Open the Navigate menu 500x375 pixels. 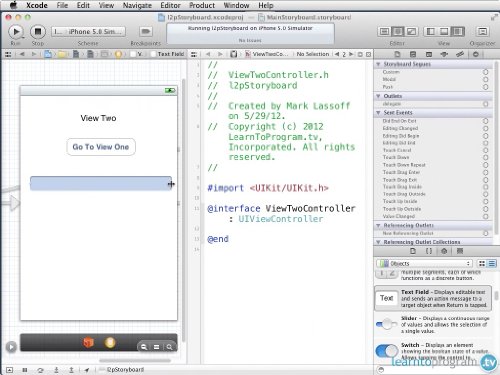[137, 5]
